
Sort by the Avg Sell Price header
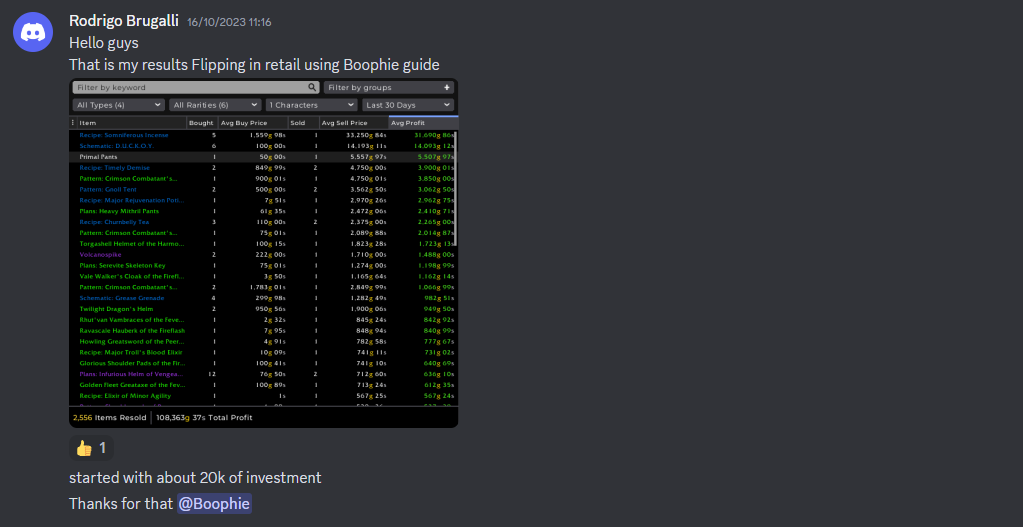[x=354, y=123]
